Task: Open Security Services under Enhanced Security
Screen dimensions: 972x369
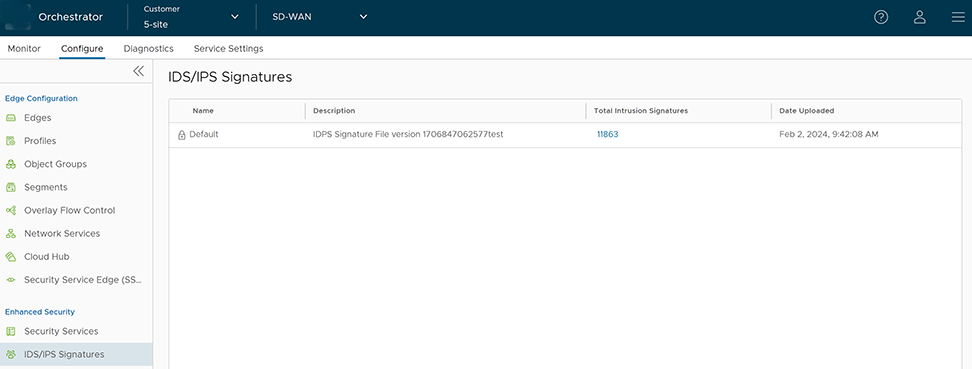Action: [x=61, y=331]
